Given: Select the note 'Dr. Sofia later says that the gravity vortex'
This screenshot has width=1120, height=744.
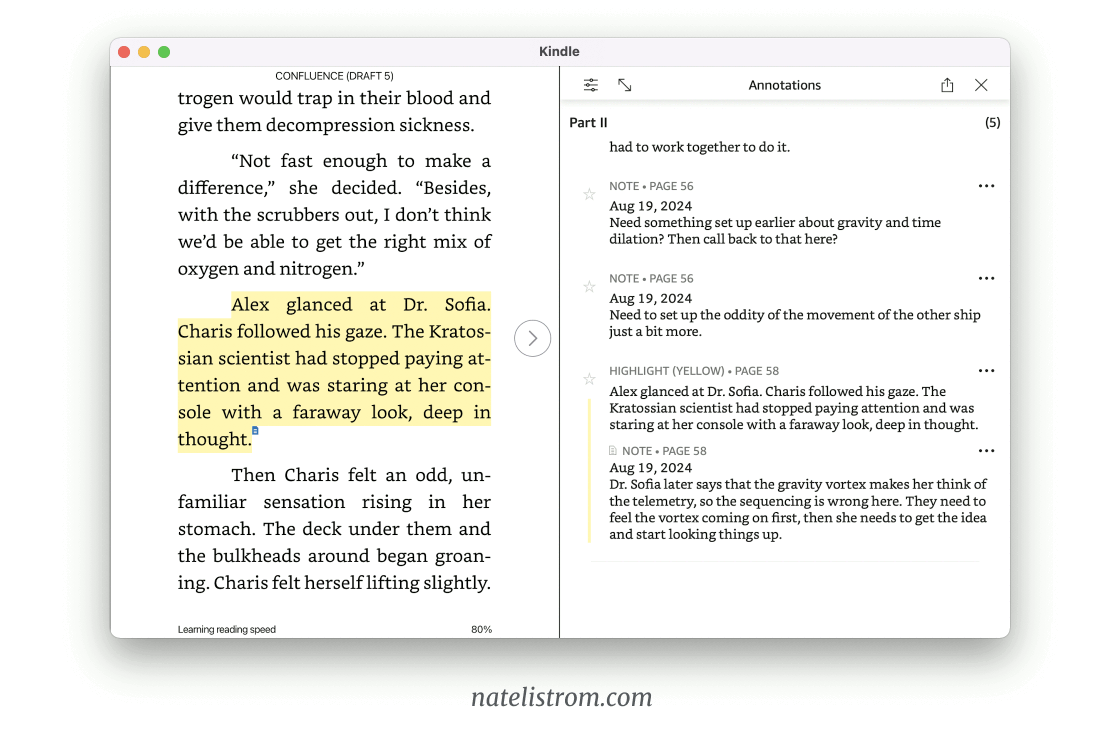Looking at the screenshot, I should 798,509.
